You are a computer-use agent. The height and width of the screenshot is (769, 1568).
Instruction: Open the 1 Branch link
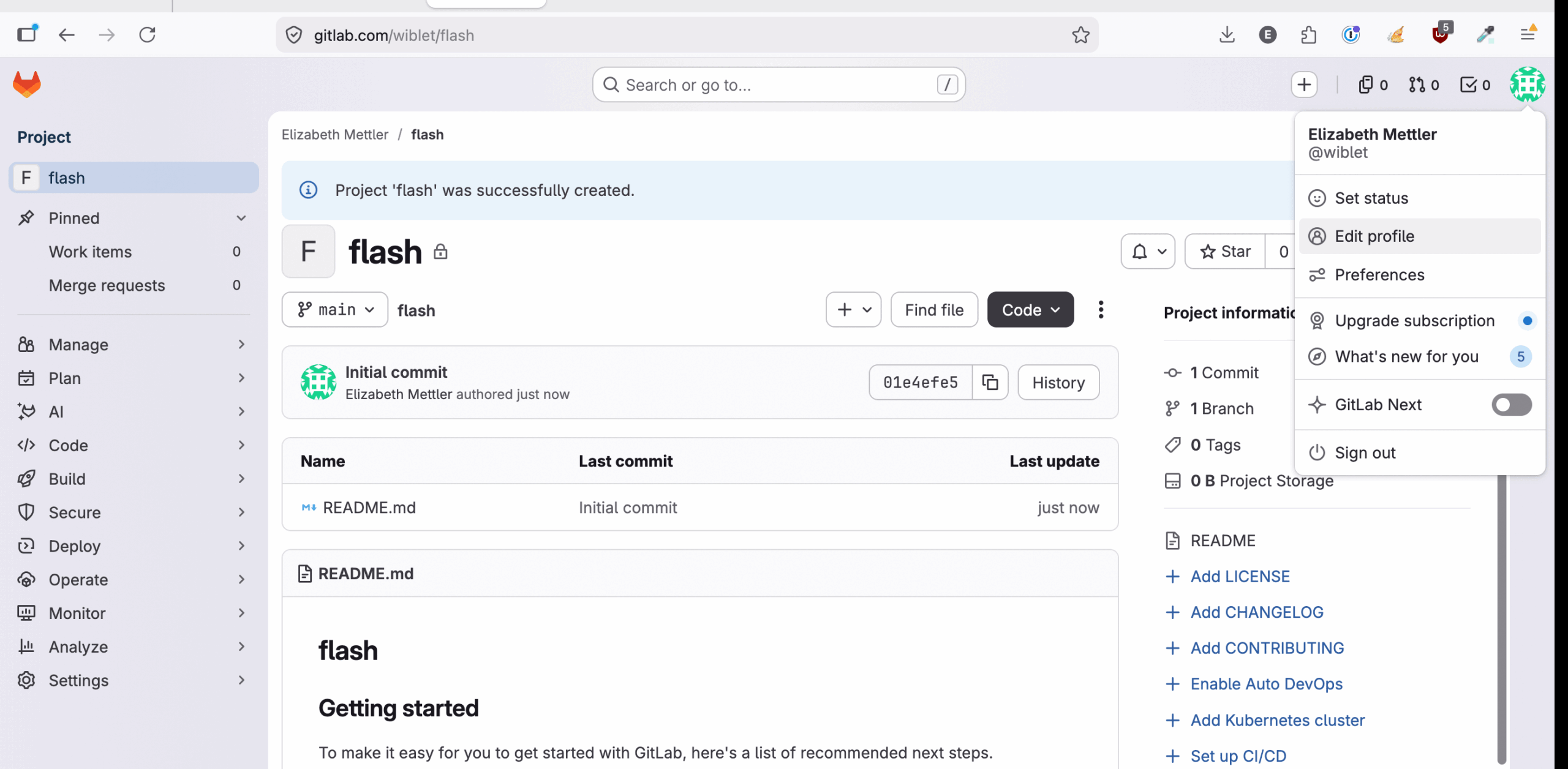pos(1221,408)
